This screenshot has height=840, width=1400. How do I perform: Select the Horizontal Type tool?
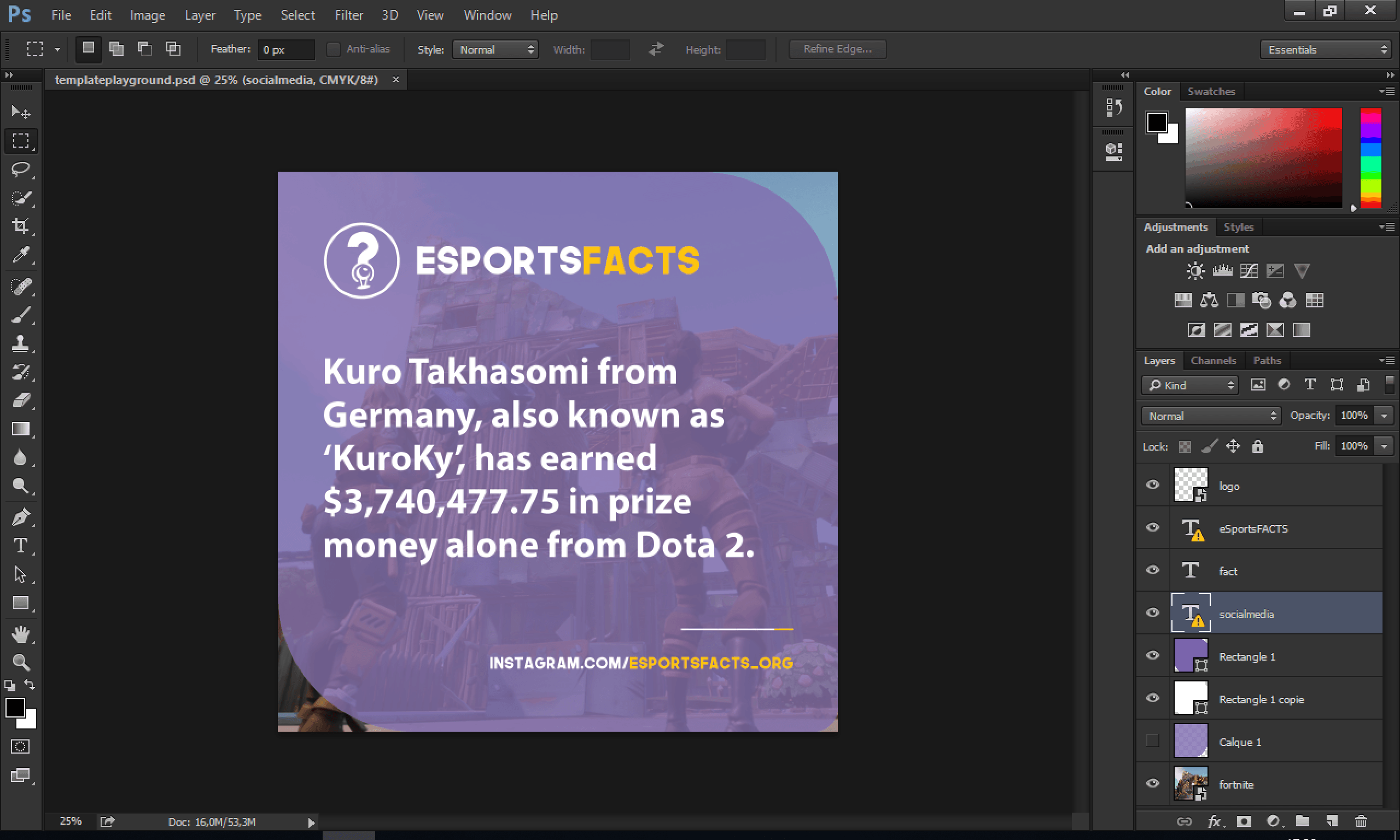click(21, 546)
